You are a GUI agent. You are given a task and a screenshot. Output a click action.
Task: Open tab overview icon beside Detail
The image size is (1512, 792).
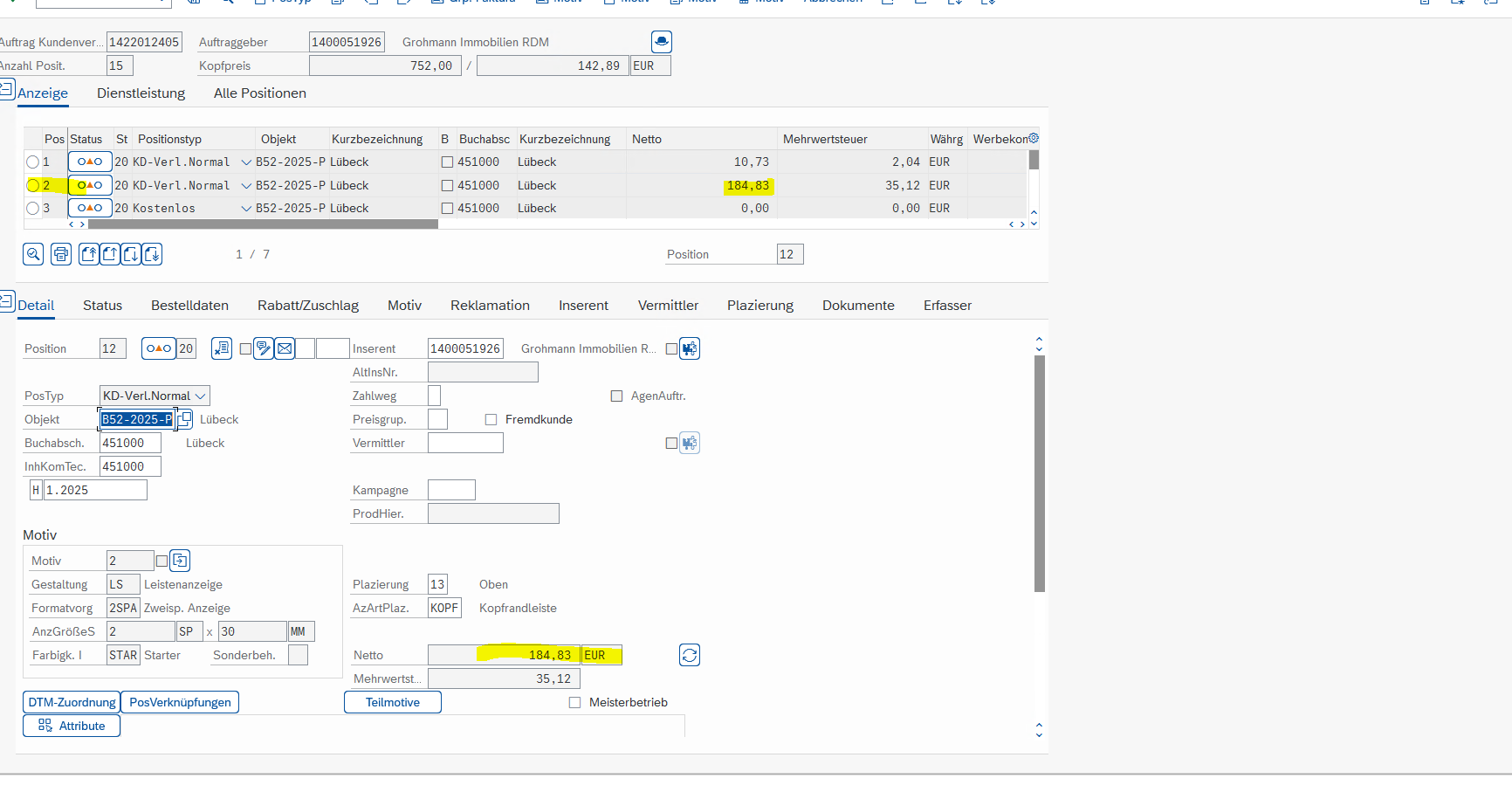(x=7, y=301)
